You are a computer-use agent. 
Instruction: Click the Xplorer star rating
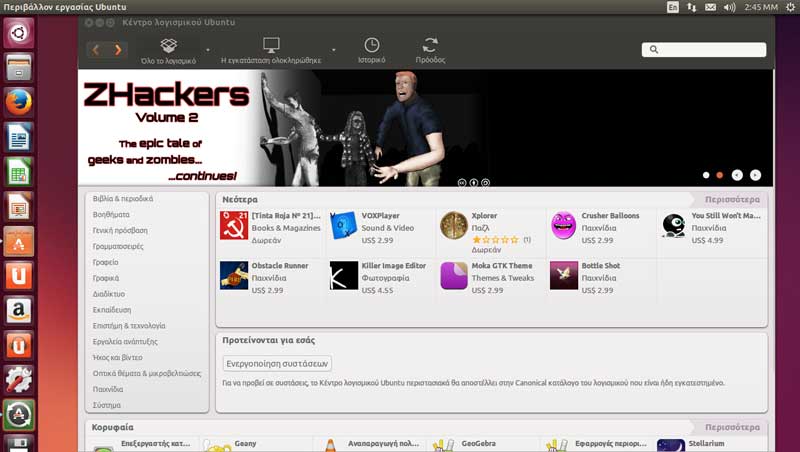[x=495, y=239]
